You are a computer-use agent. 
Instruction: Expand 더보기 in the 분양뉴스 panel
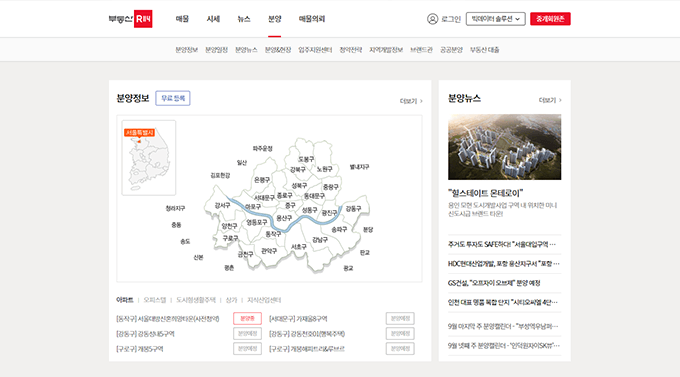(x=550, y=100)
